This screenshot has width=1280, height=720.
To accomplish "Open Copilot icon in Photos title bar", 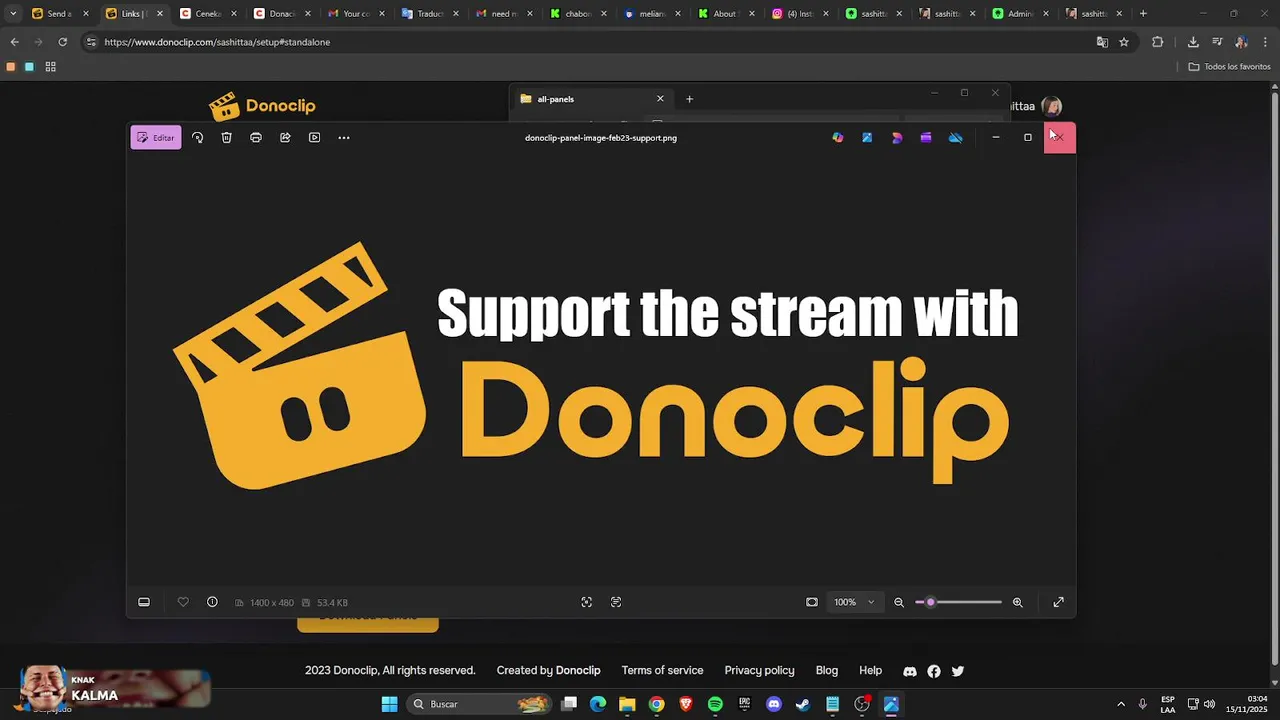I will (x=838, y=137).
